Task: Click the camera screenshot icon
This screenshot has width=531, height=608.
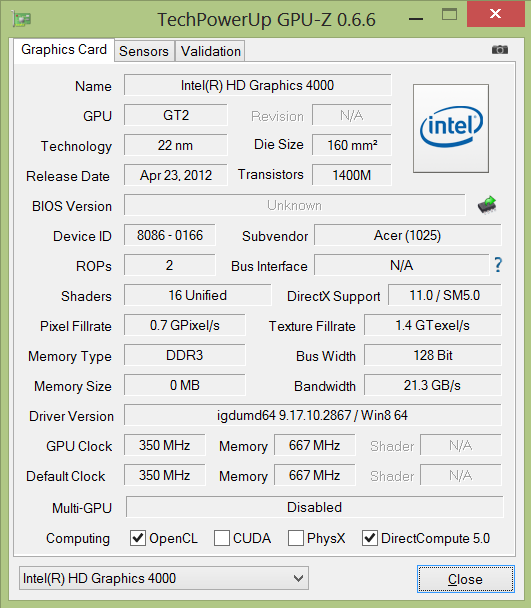Action: point(500,50)
